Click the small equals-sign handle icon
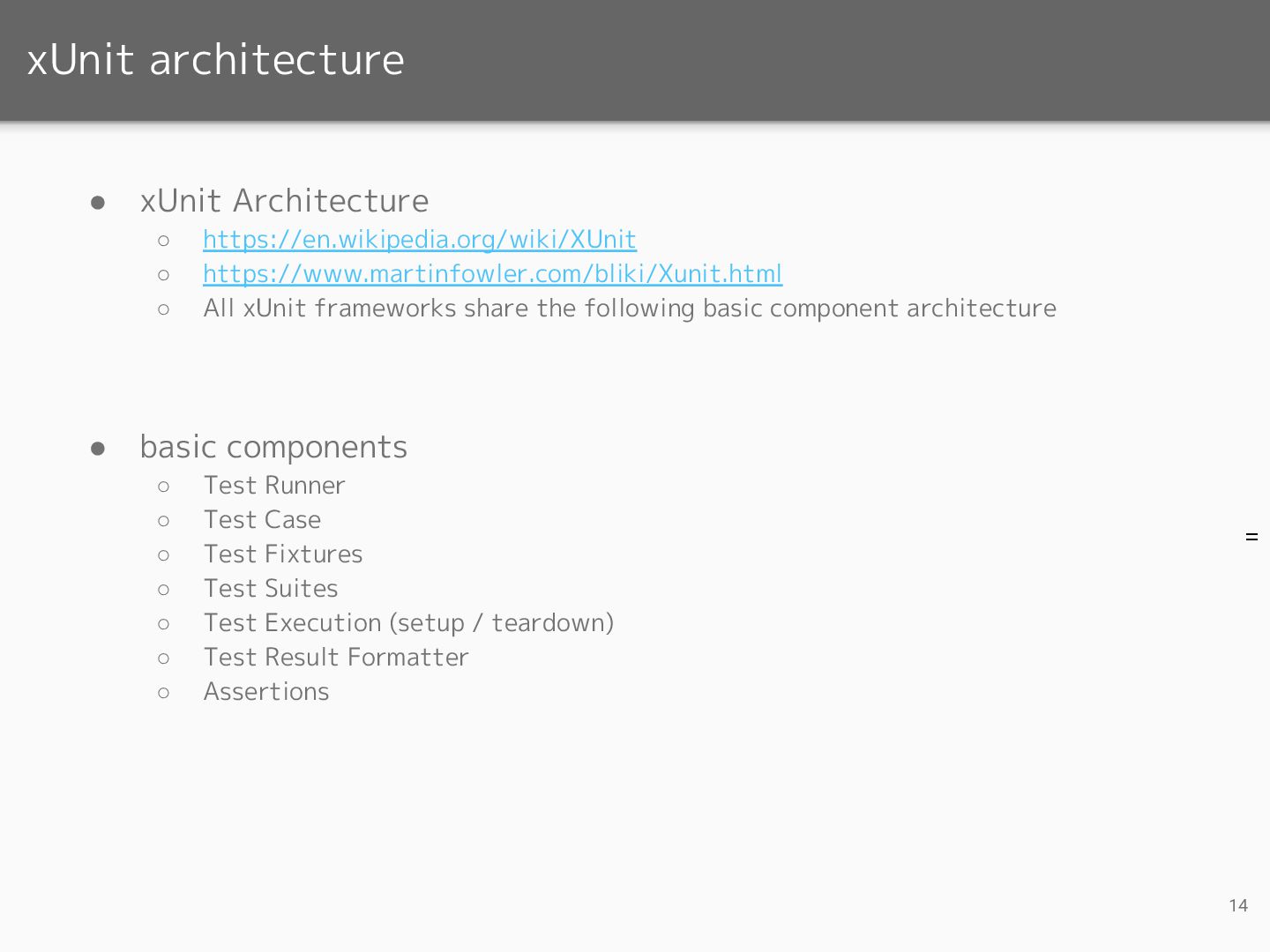 pyautogui.click(x=1251, y=537)
